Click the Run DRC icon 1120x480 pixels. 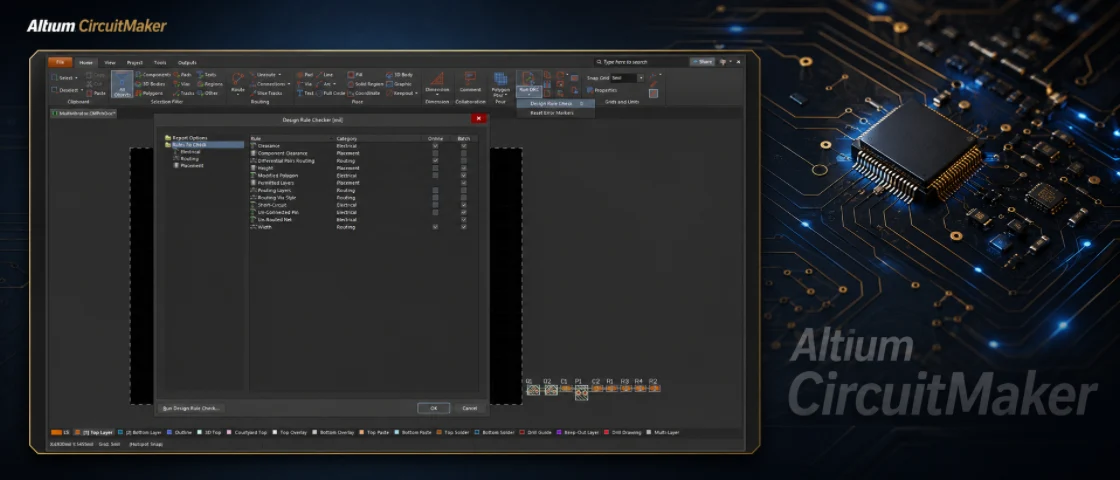(529, 80)
